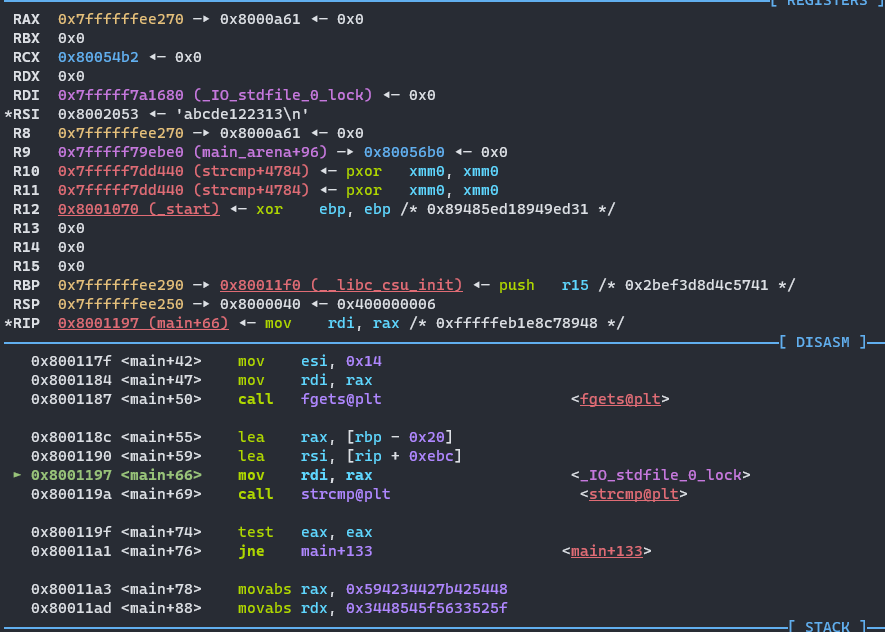Click the REGISTERS section header
The width and height of the screenshot is (885, 632).
pos(824,3)
